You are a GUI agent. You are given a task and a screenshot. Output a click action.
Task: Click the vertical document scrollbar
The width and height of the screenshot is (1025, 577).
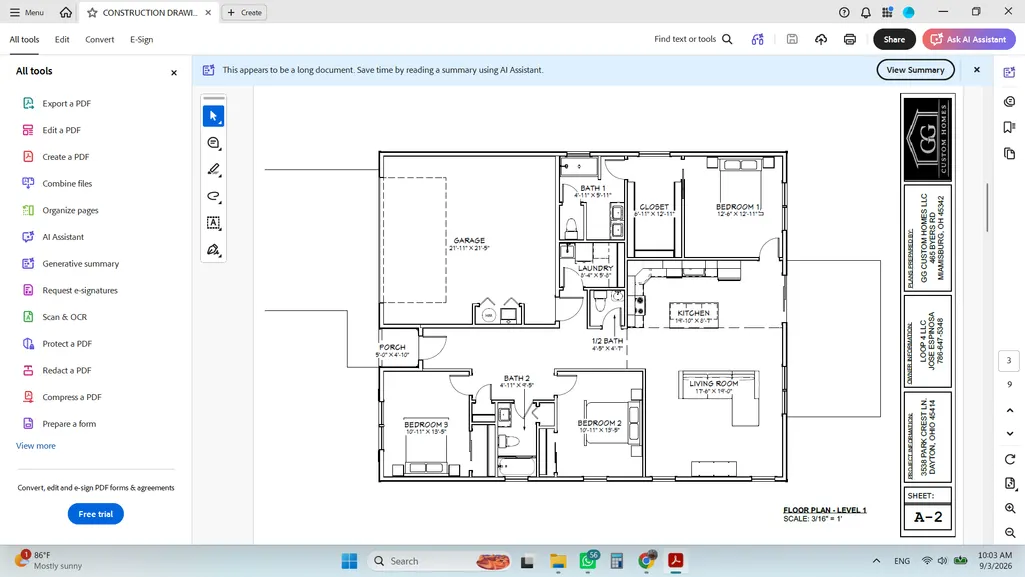987,208
